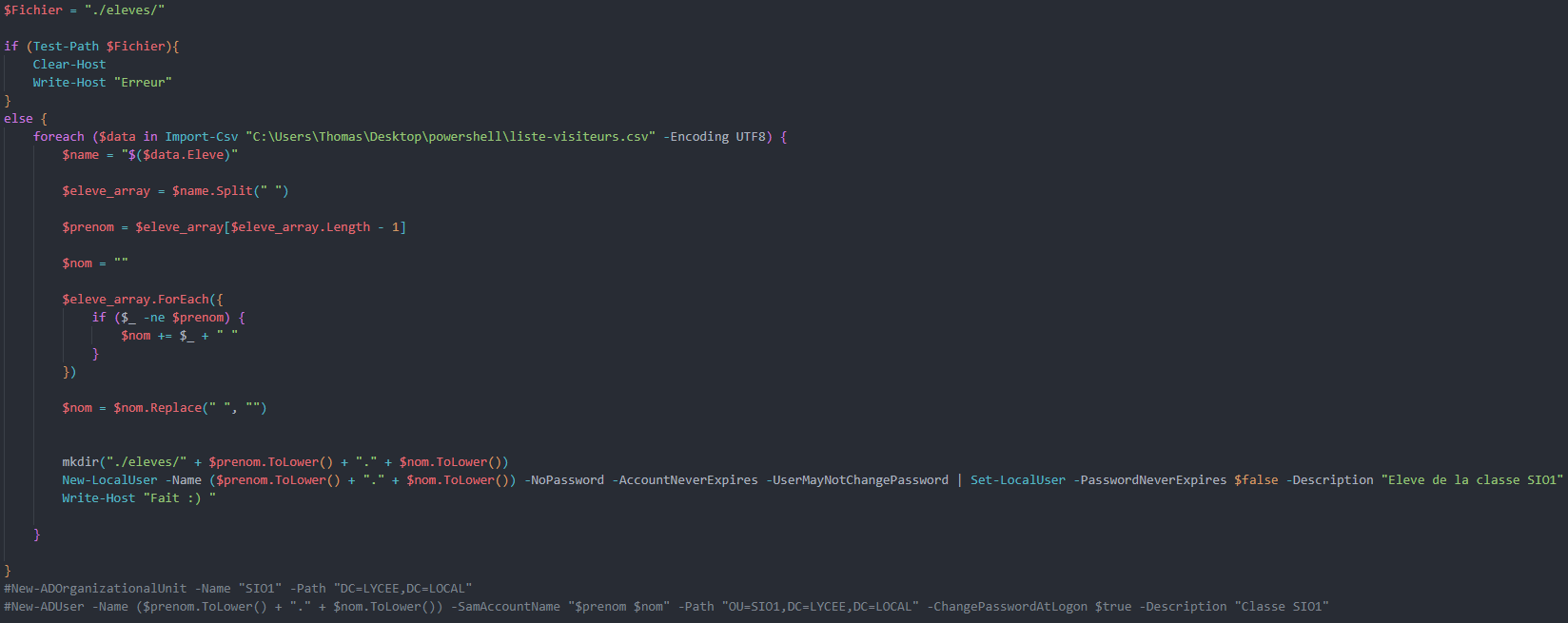Click the Import-Csv cmdlet
The width and height of the screenshot is (1568, 623).
point(202,136)
